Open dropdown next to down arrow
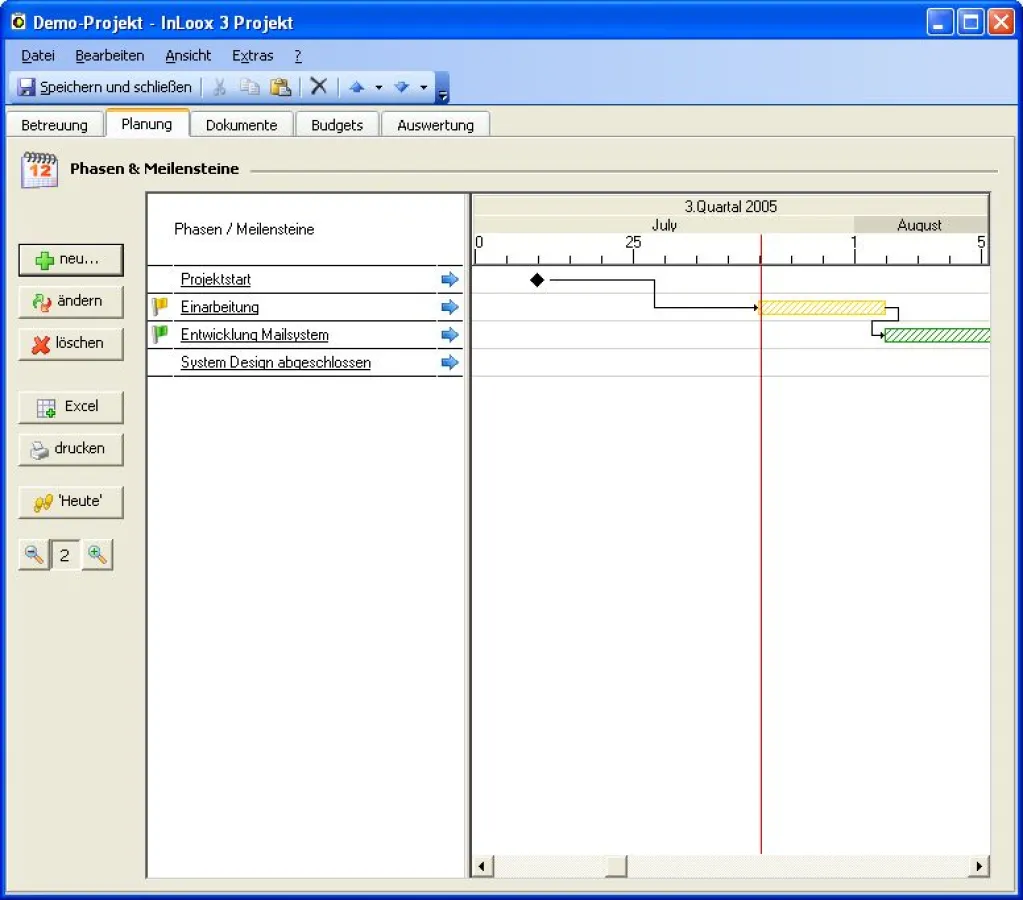 (x=423, y=88)
